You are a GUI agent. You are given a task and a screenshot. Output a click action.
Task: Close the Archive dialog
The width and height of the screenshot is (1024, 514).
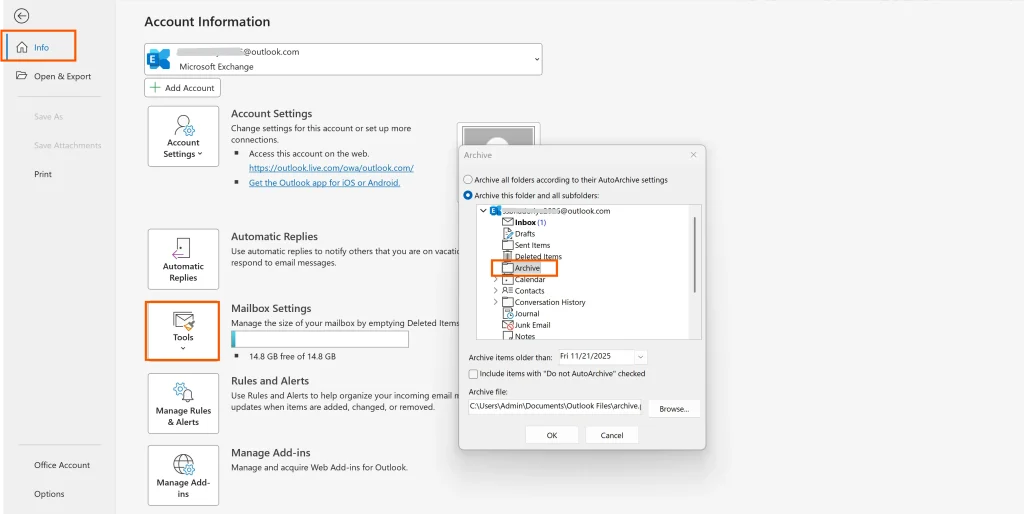694,155
